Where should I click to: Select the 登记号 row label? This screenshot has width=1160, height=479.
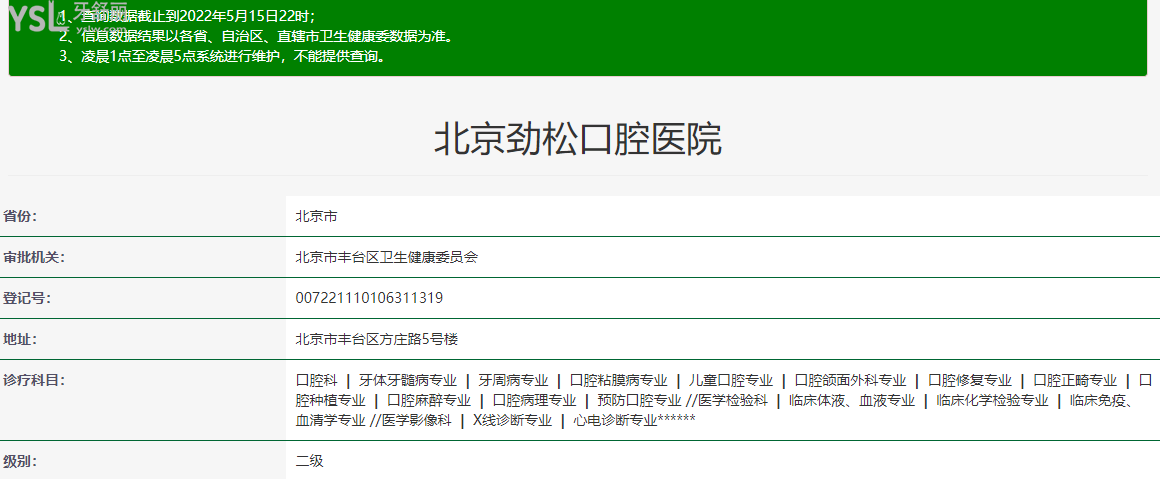pos(27,298)
